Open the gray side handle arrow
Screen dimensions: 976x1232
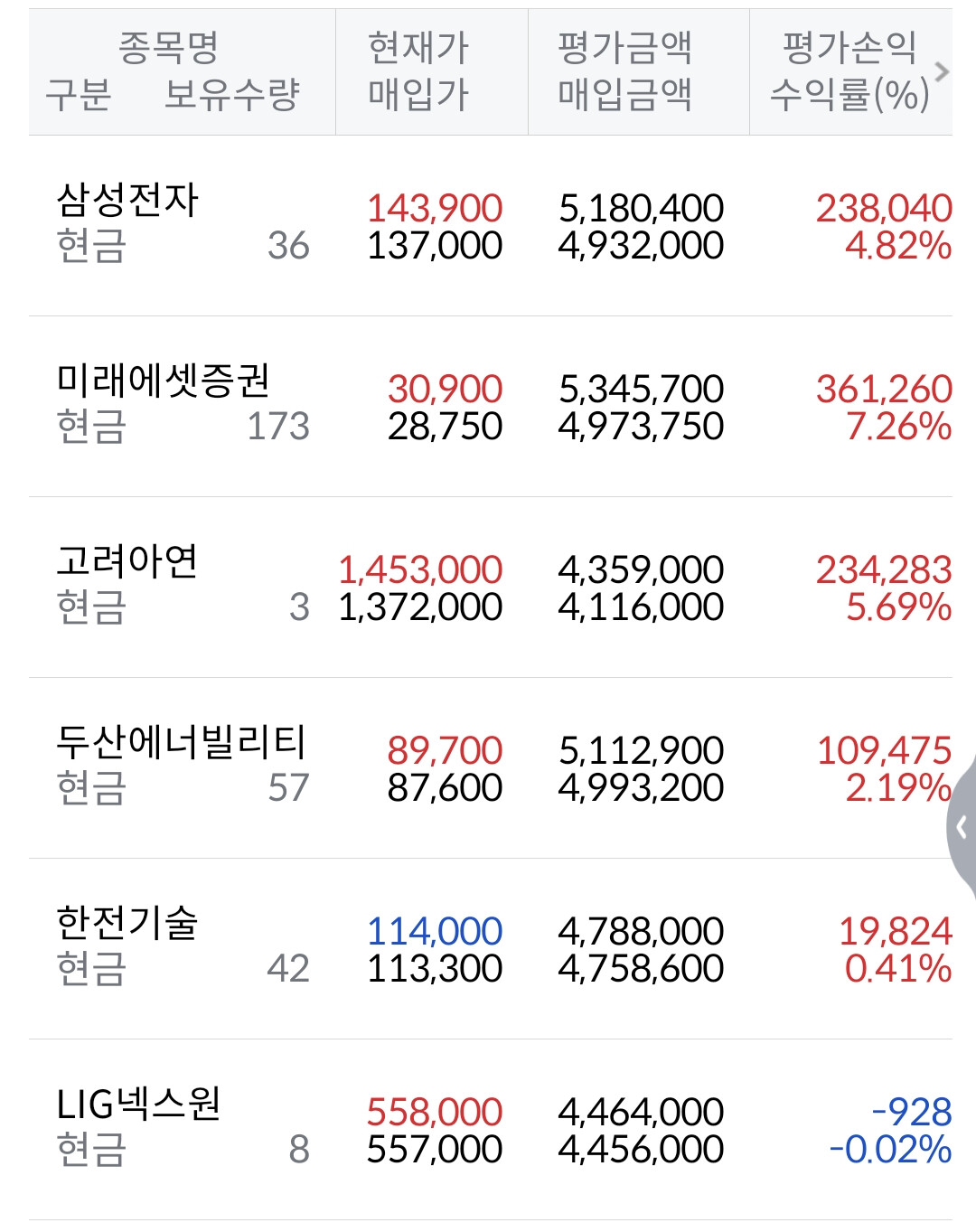click(x=962, y=826)
